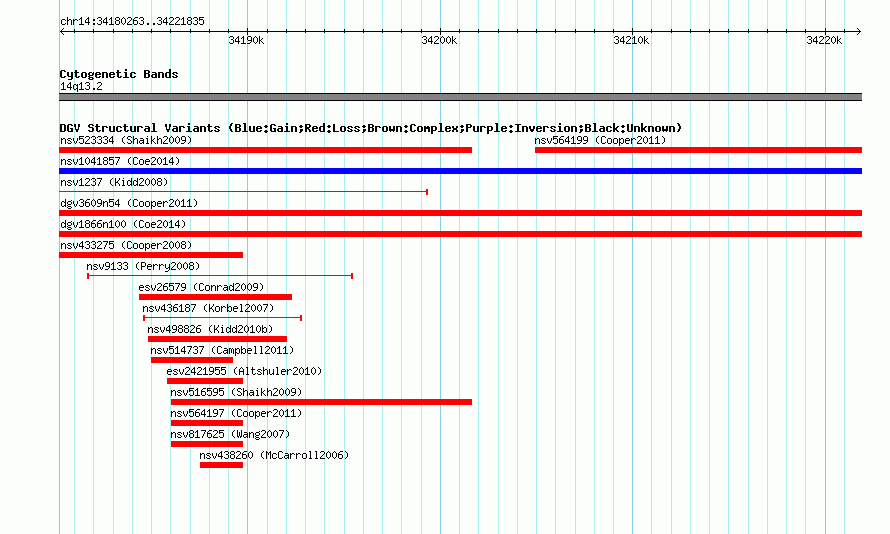Screen dimensions: 890x534
Task: Open nsv438260 (McCarroll2006) variant
Action: point(274,455)
